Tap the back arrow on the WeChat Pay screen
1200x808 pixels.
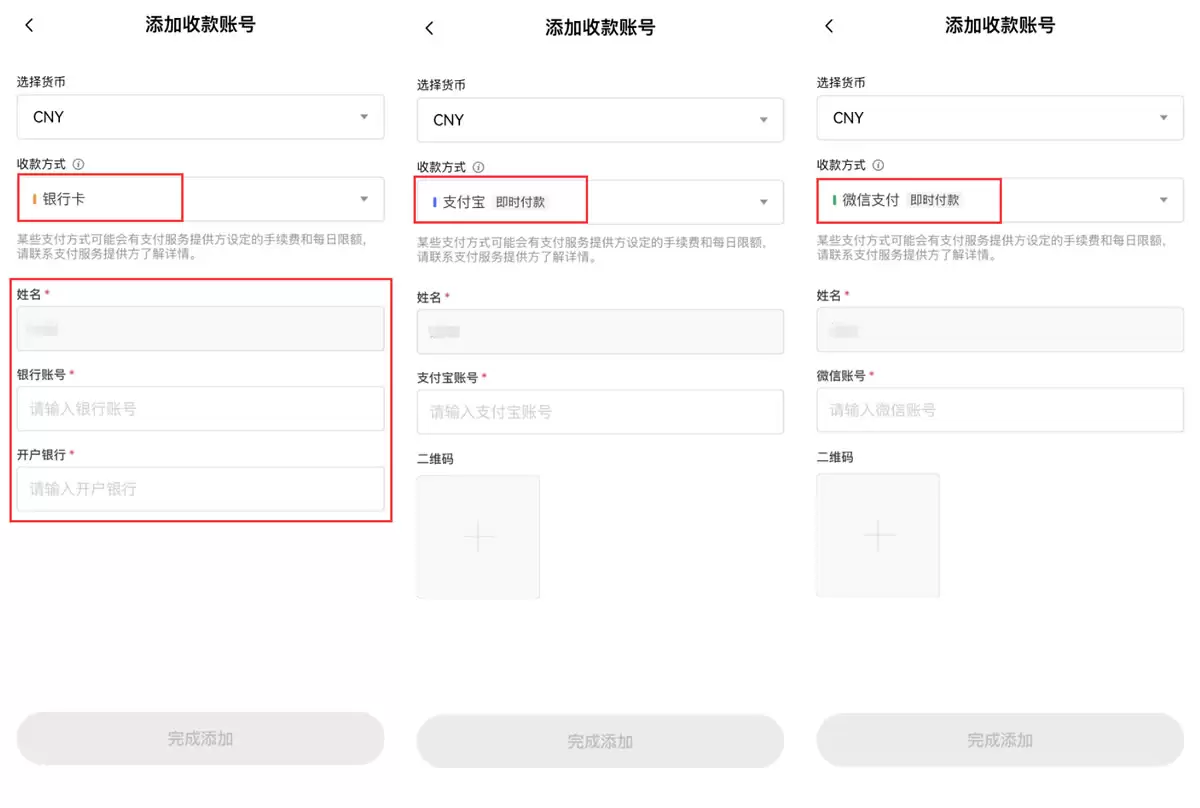(829, 25)
